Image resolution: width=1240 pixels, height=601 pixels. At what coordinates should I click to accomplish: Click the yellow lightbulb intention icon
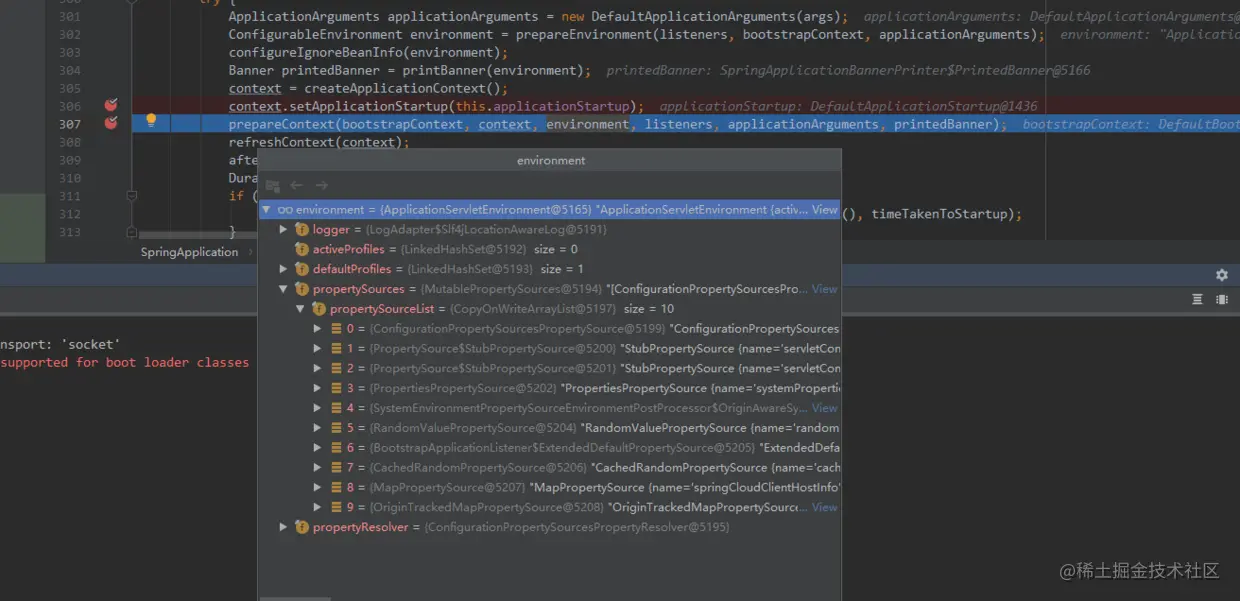[x=151, y=121]
